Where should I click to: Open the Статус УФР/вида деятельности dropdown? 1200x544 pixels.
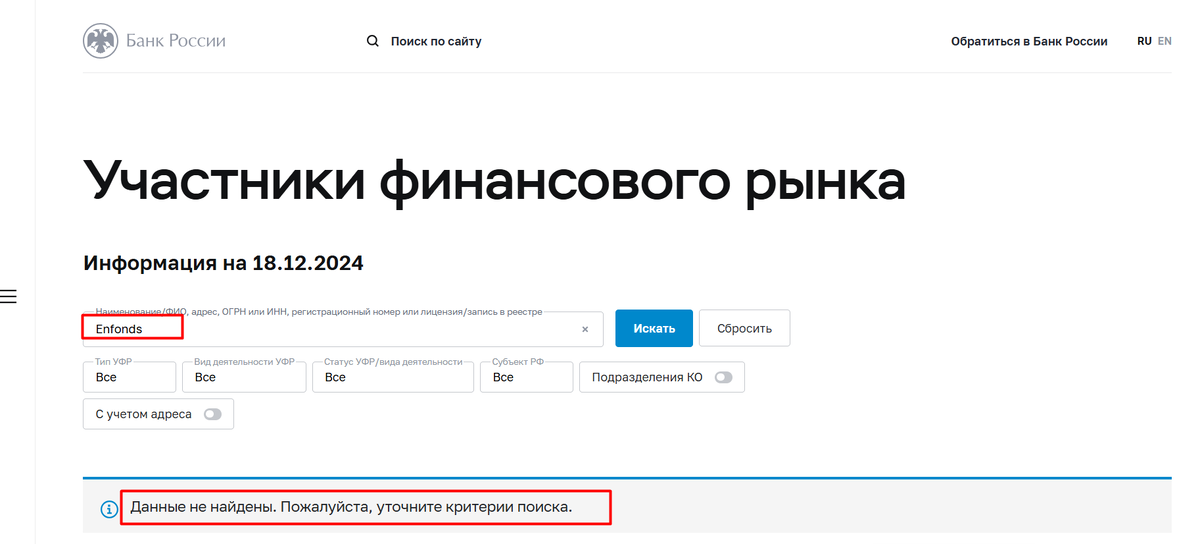coord(393,377)
